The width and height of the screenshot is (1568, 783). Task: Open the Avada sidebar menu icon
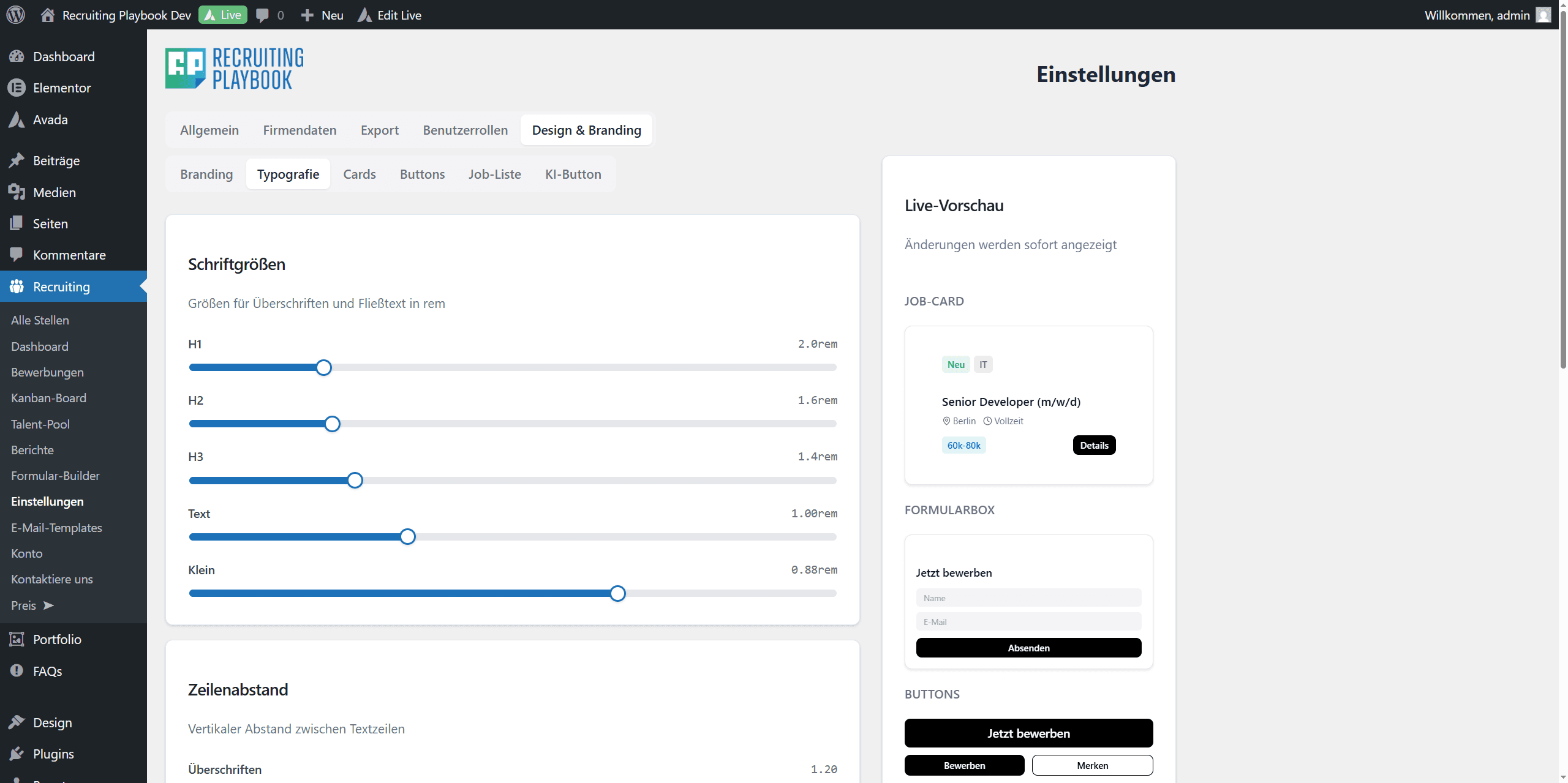17,119
